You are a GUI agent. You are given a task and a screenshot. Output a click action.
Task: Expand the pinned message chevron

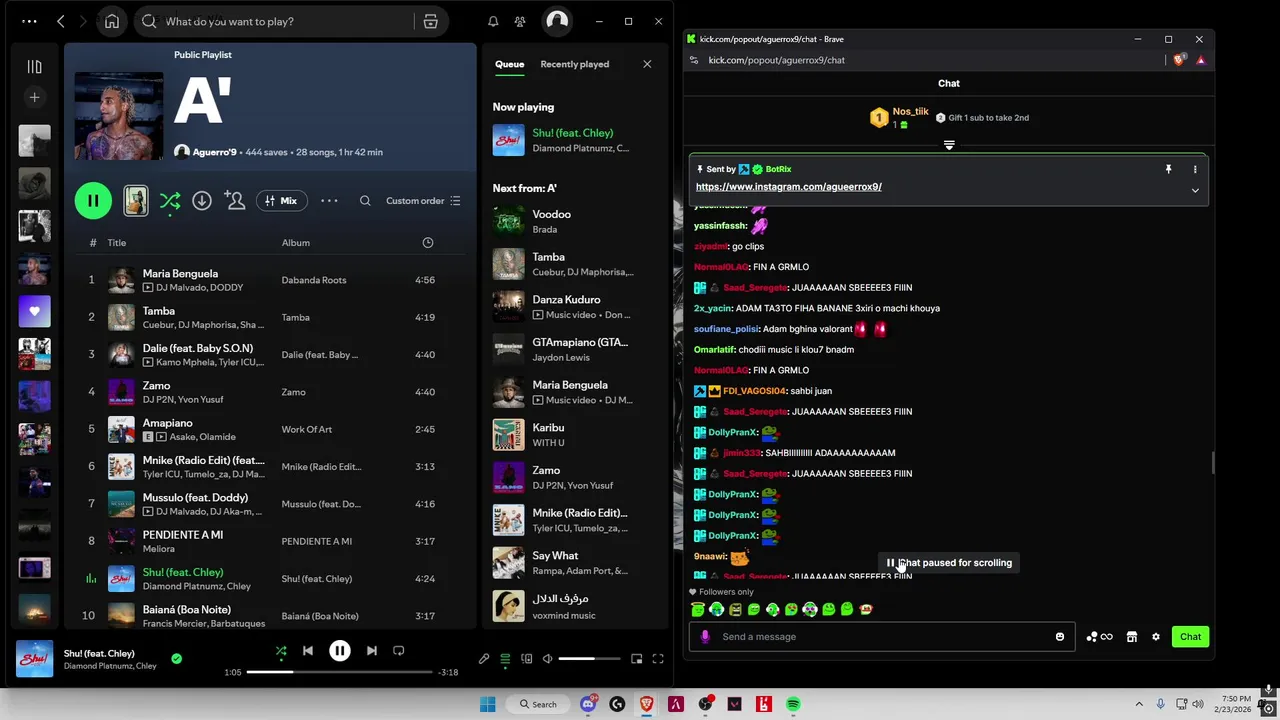pos(1195,190)
